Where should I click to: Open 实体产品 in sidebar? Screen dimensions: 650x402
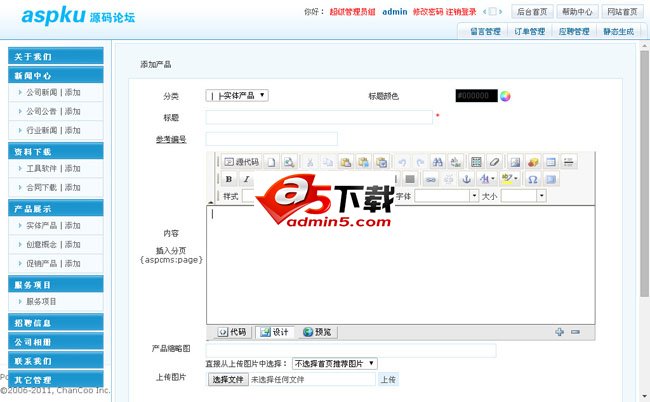[42, 225]
